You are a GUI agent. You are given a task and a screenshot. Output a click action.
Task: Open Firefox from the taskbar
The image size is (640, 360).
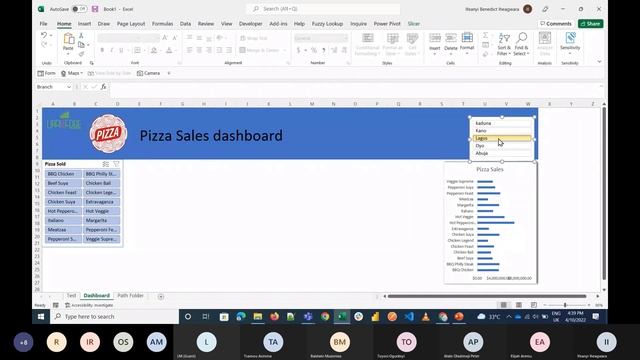click(x=274, y=316)
